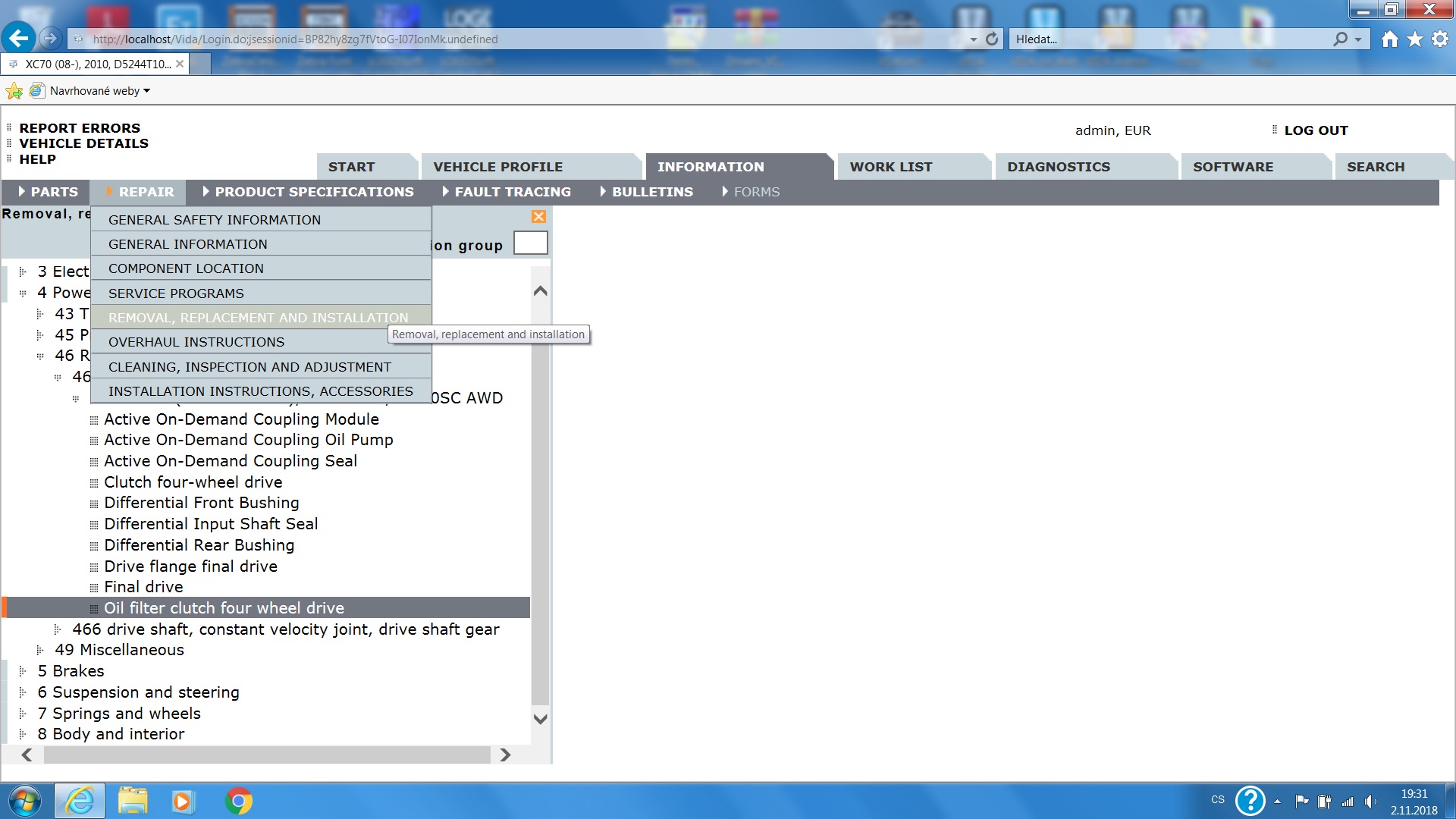The image size is (1456, 819).
Task: Open the browser favorites star icon
Action: pyautogui.click(x=1414, y=39)
